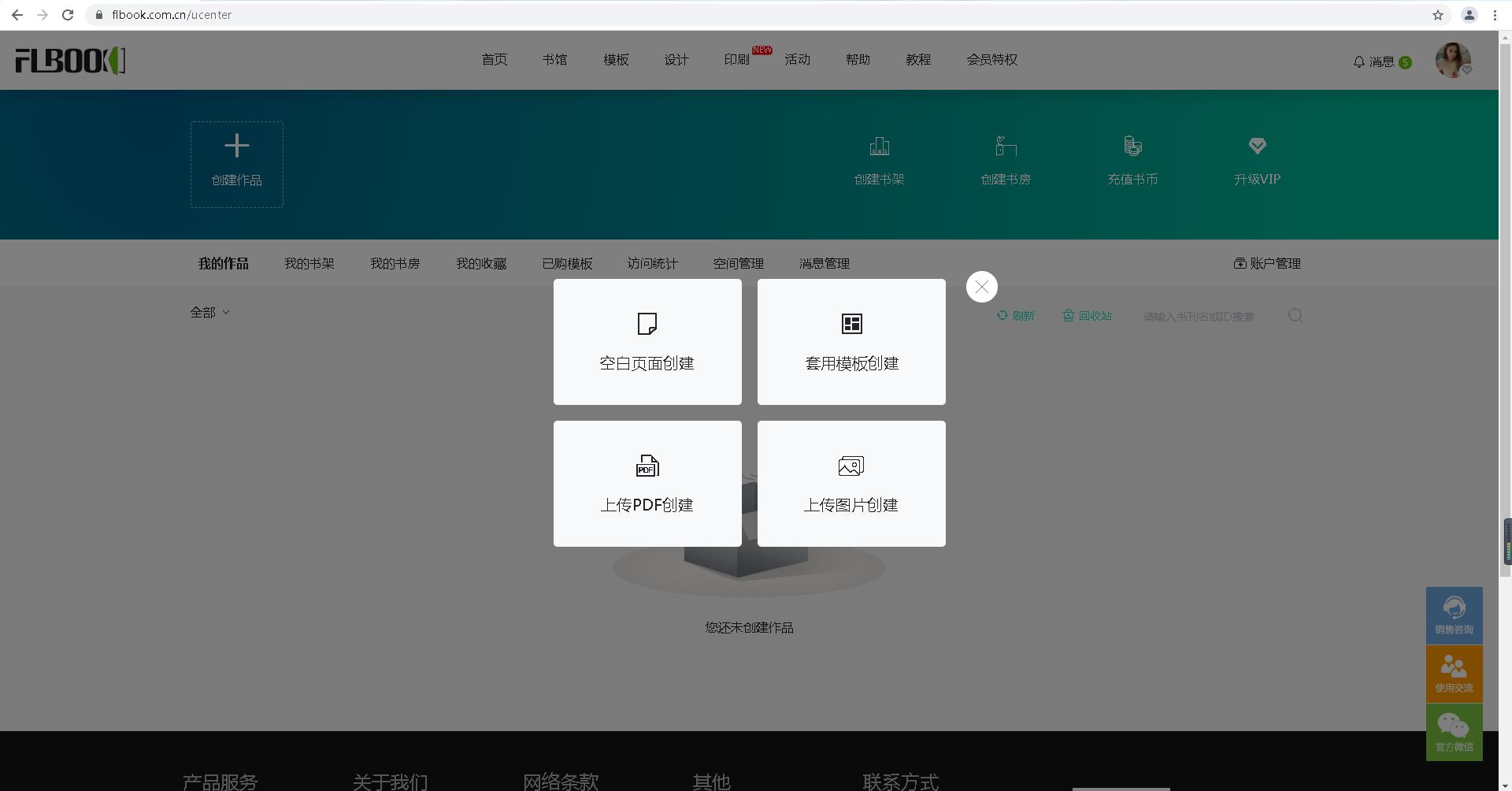Open 创建书架 bookshelf creation
This screenshot has width=1512, height=791.
[880, 158]
